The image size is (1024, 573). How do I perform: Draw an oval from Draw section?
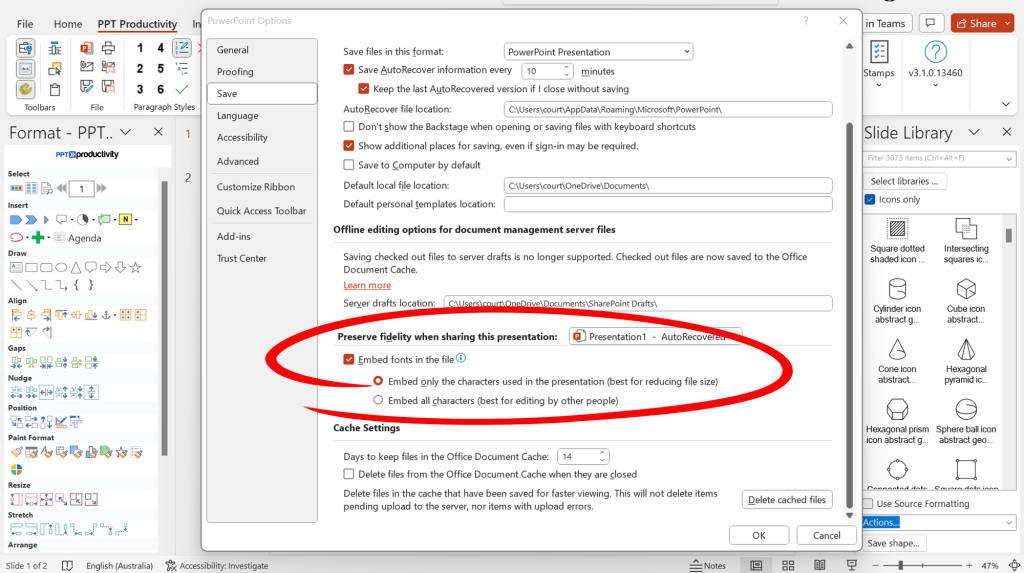tap(61, 267)
